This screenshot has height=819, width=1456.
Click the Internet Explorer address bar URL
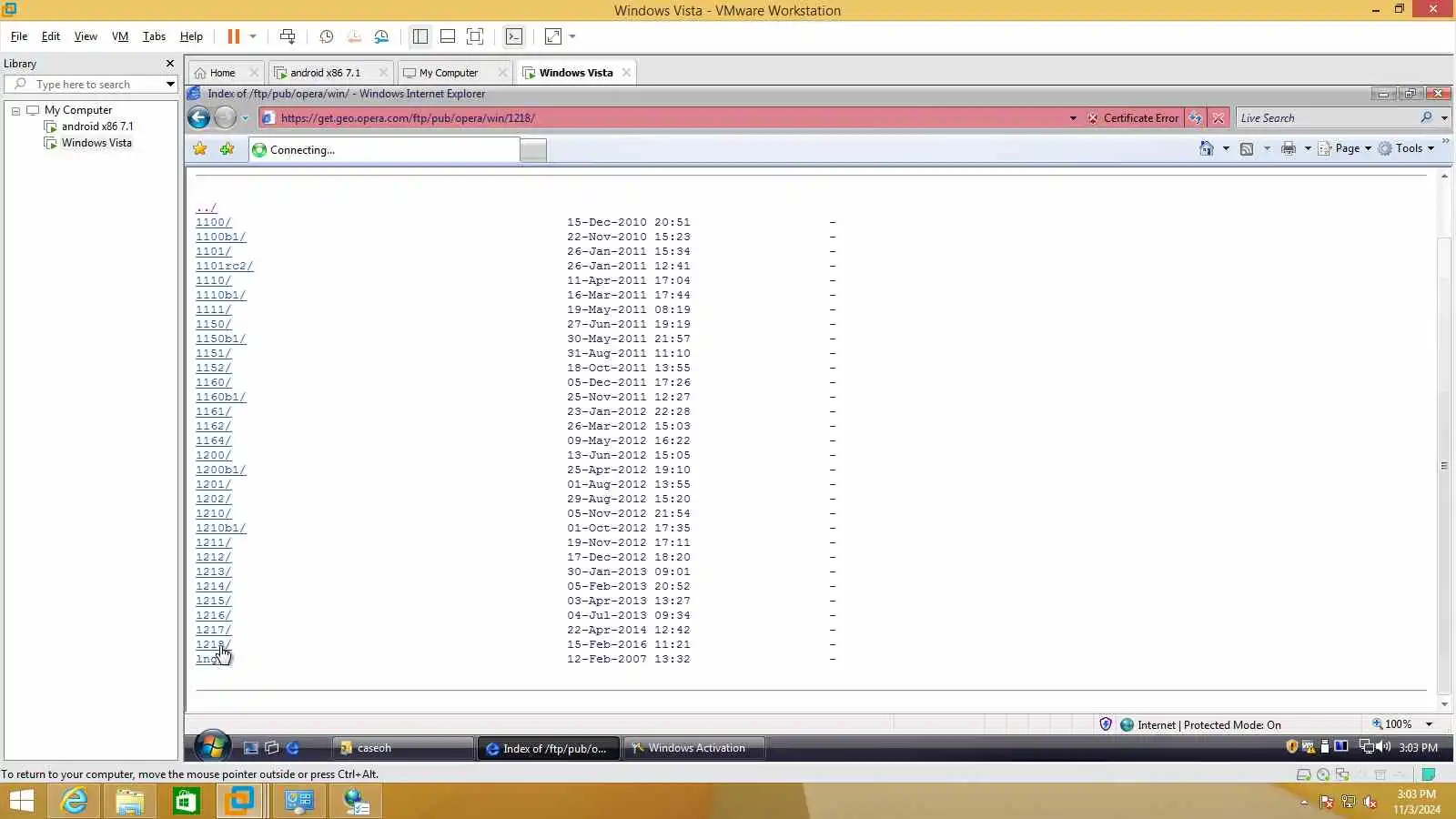pyautogui.click(x=408, y=118)
